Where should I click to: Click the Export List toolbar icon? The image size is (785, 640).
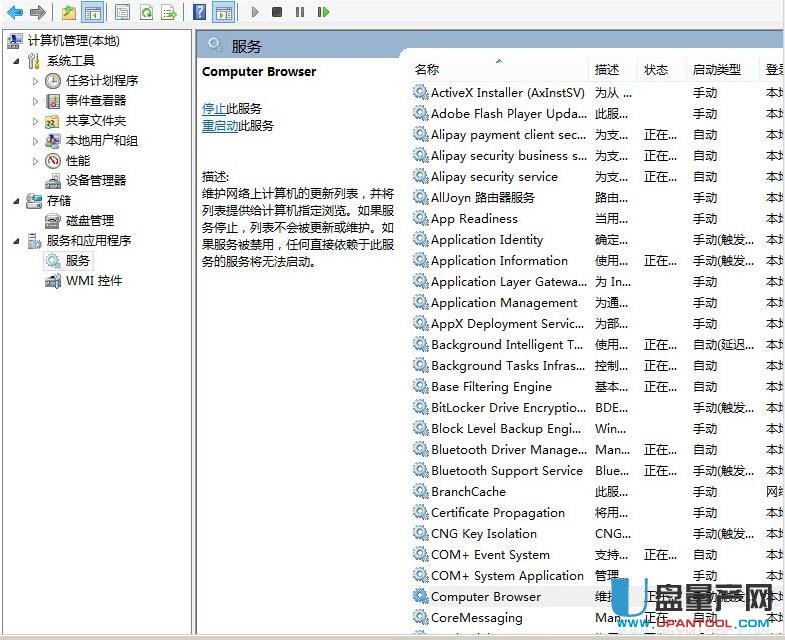pyautogui.click(x=169, y=12)
